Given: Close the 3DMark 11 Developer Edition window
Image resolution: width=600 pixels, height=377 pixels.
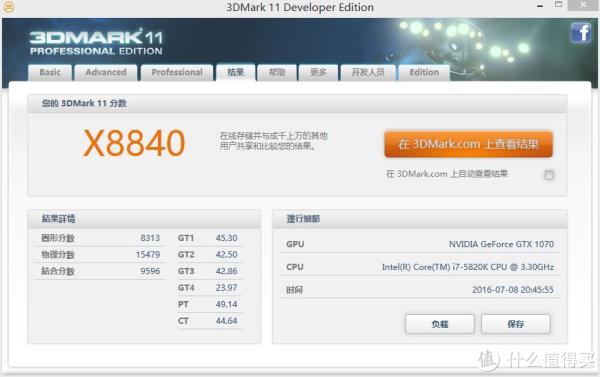Looking at the screenshot, I should (x=583, y=5).
